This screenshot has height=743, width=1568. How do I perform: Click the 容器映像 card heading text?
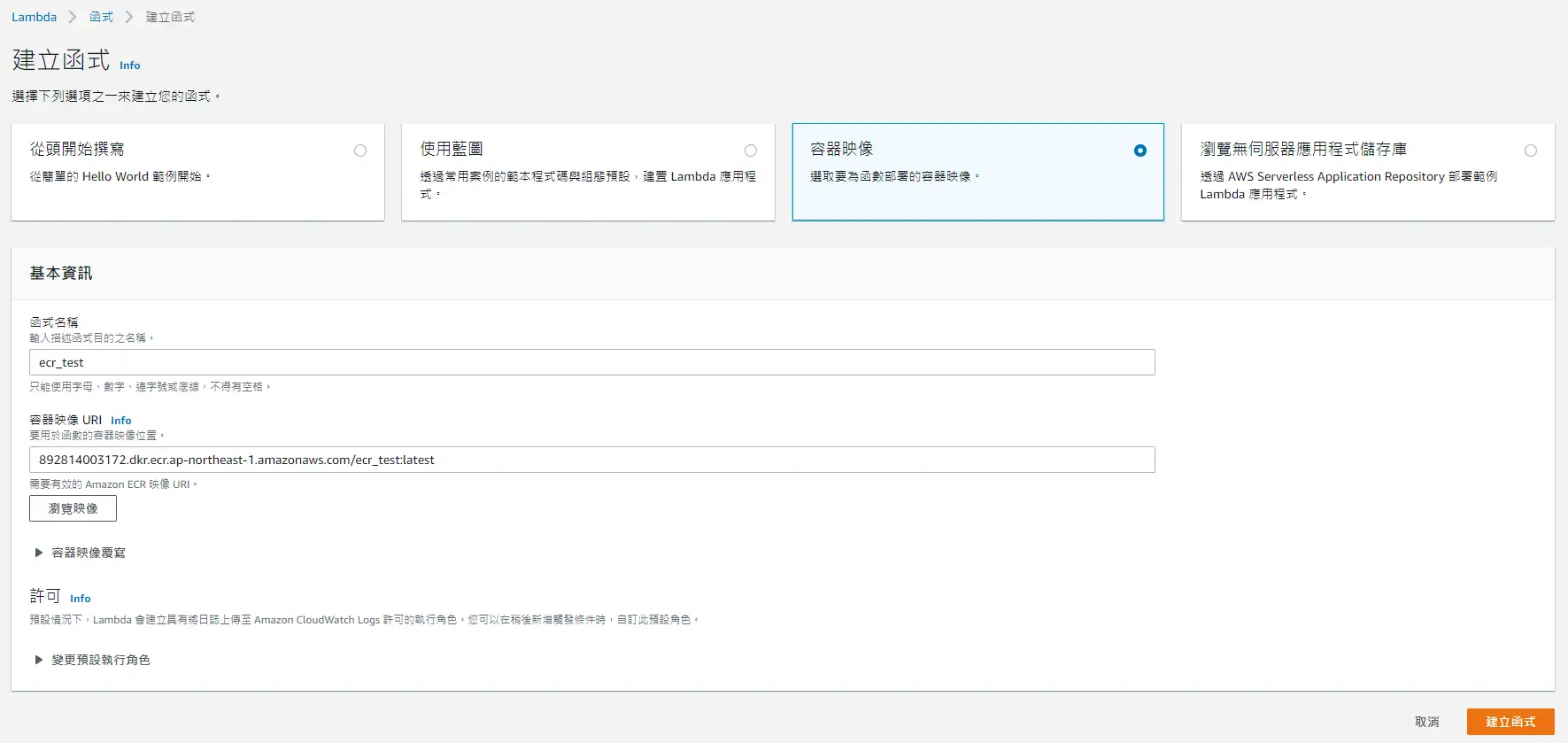click(842, 149)
